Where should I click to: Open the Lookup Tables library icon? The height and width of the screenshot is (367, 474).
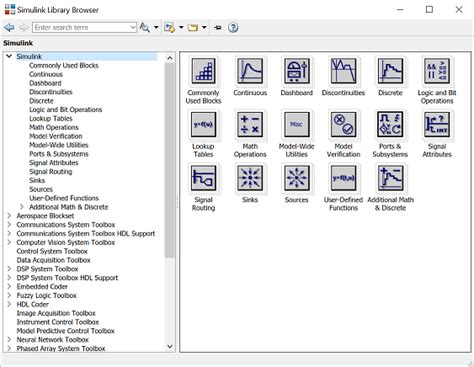click(x=203, y=125)
